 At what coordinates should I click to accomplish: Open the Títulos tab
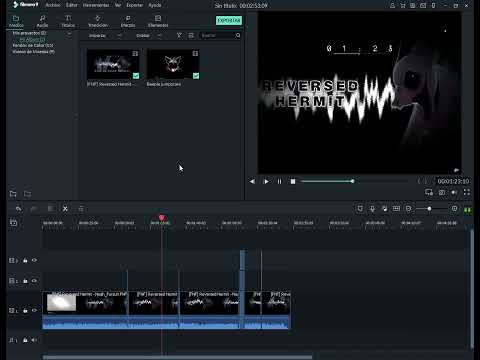[68, 21]
